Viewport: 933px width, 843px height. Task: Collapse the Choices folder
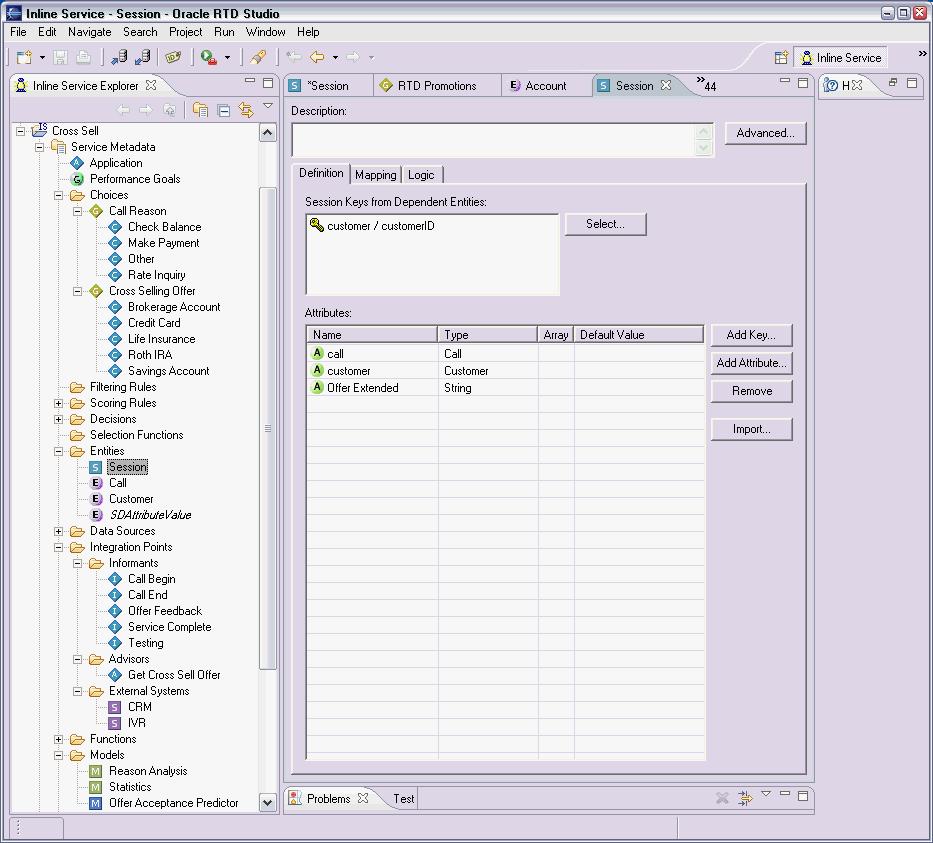tap(58, 195)
